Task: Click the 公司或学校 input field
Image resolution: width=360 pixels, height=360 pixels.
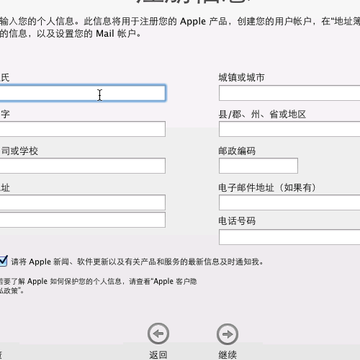Action: click(82, 166)
